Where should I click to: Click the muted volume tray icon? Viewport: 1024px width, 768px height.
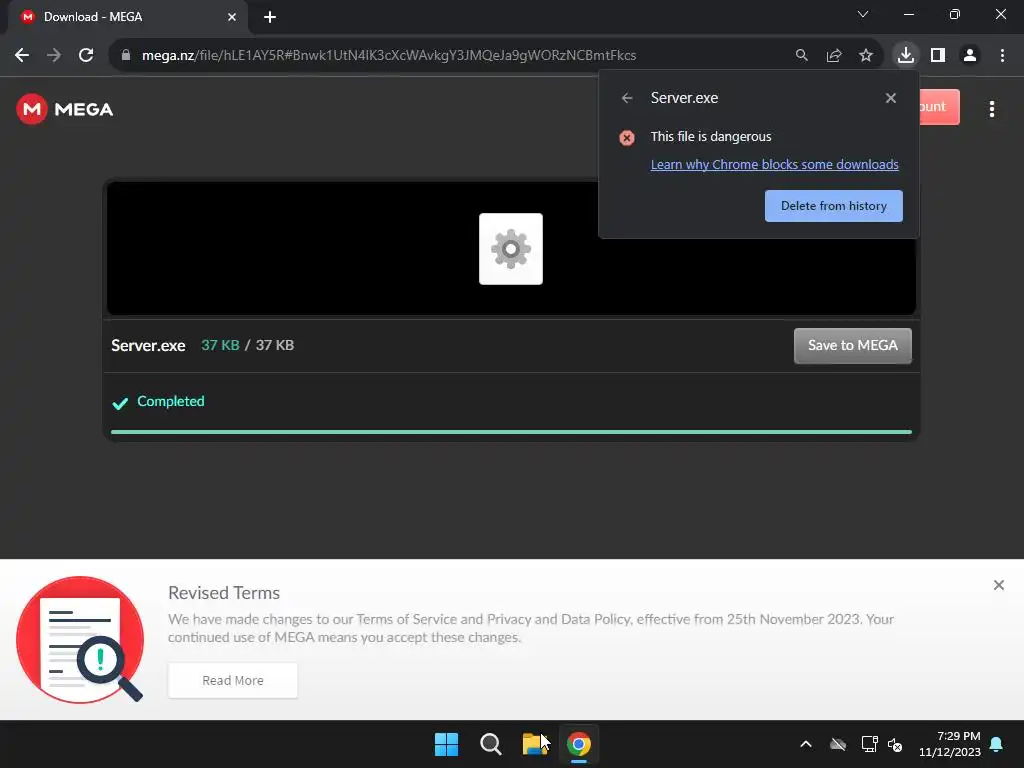pyautogui.click(x=895, y=744)
